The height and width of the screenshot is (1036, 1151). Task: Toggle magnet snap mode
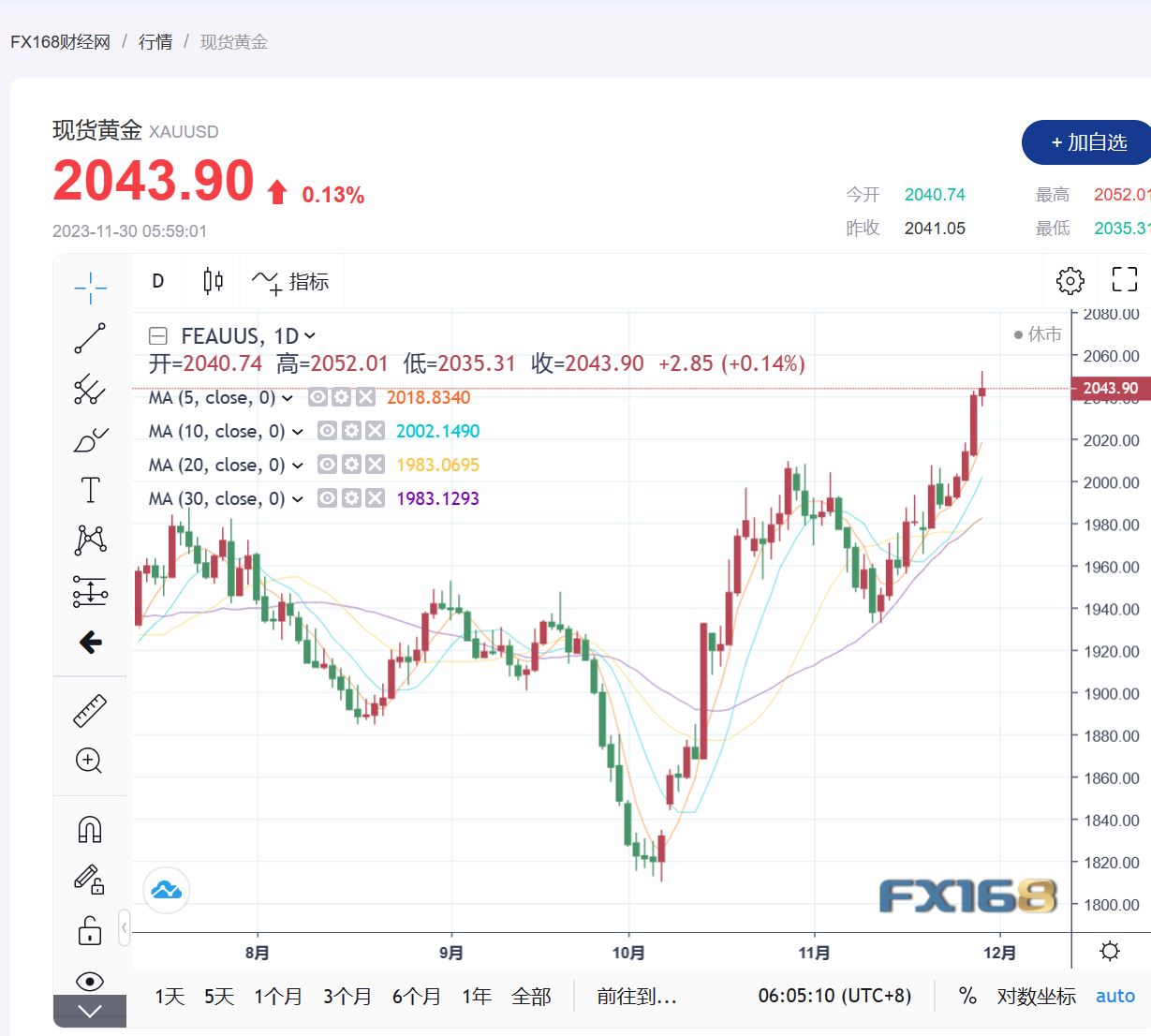pos(90,829)
